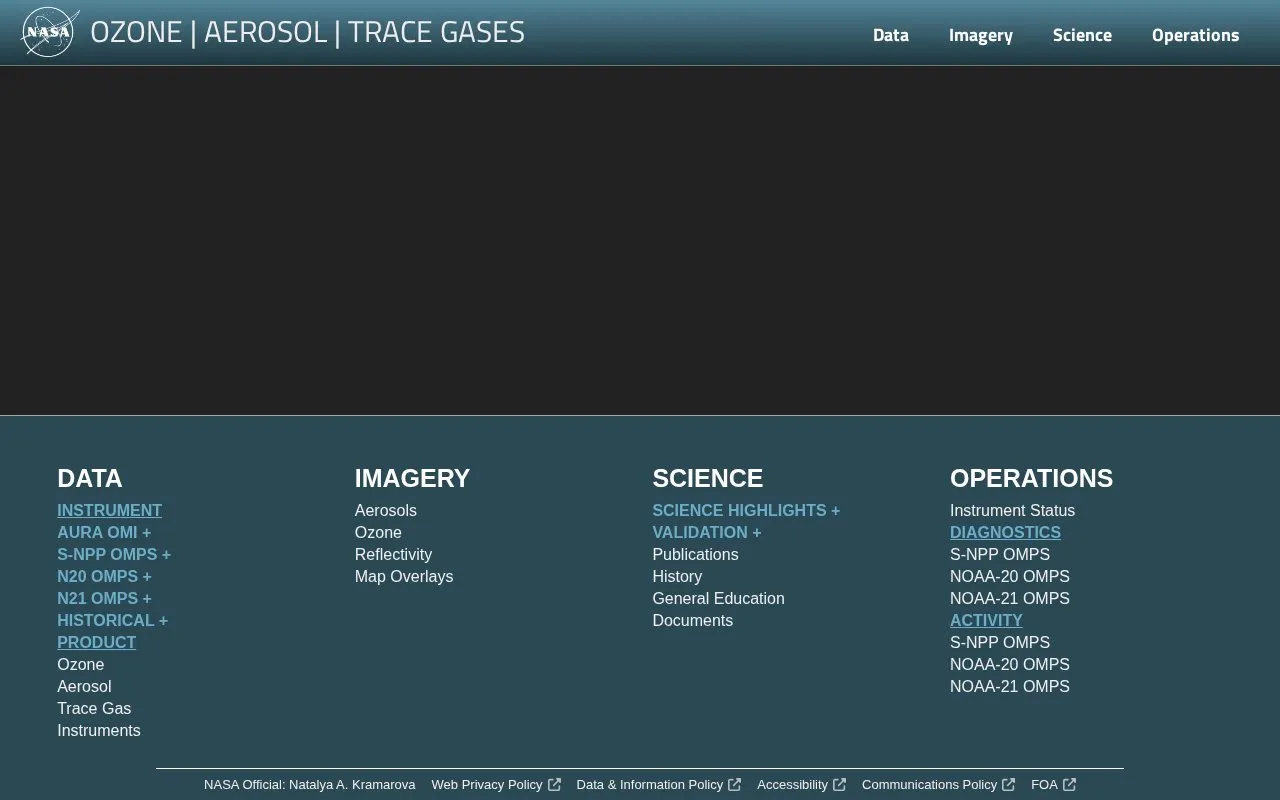Open the Operations menu in top navigation
This screenshot has width=1280, height=800.
pyautogui.click(x=1195, y=35)
